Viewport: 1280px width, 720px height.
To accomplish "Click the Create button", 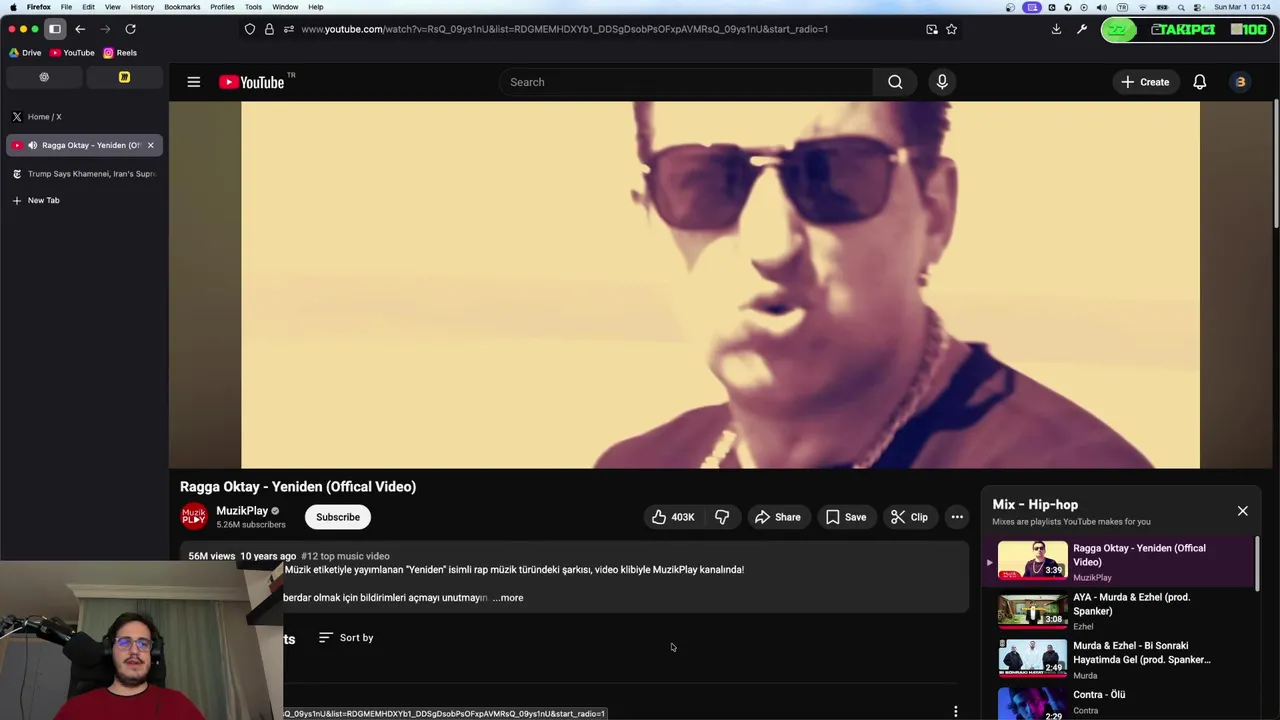I will coord(1145,82).
